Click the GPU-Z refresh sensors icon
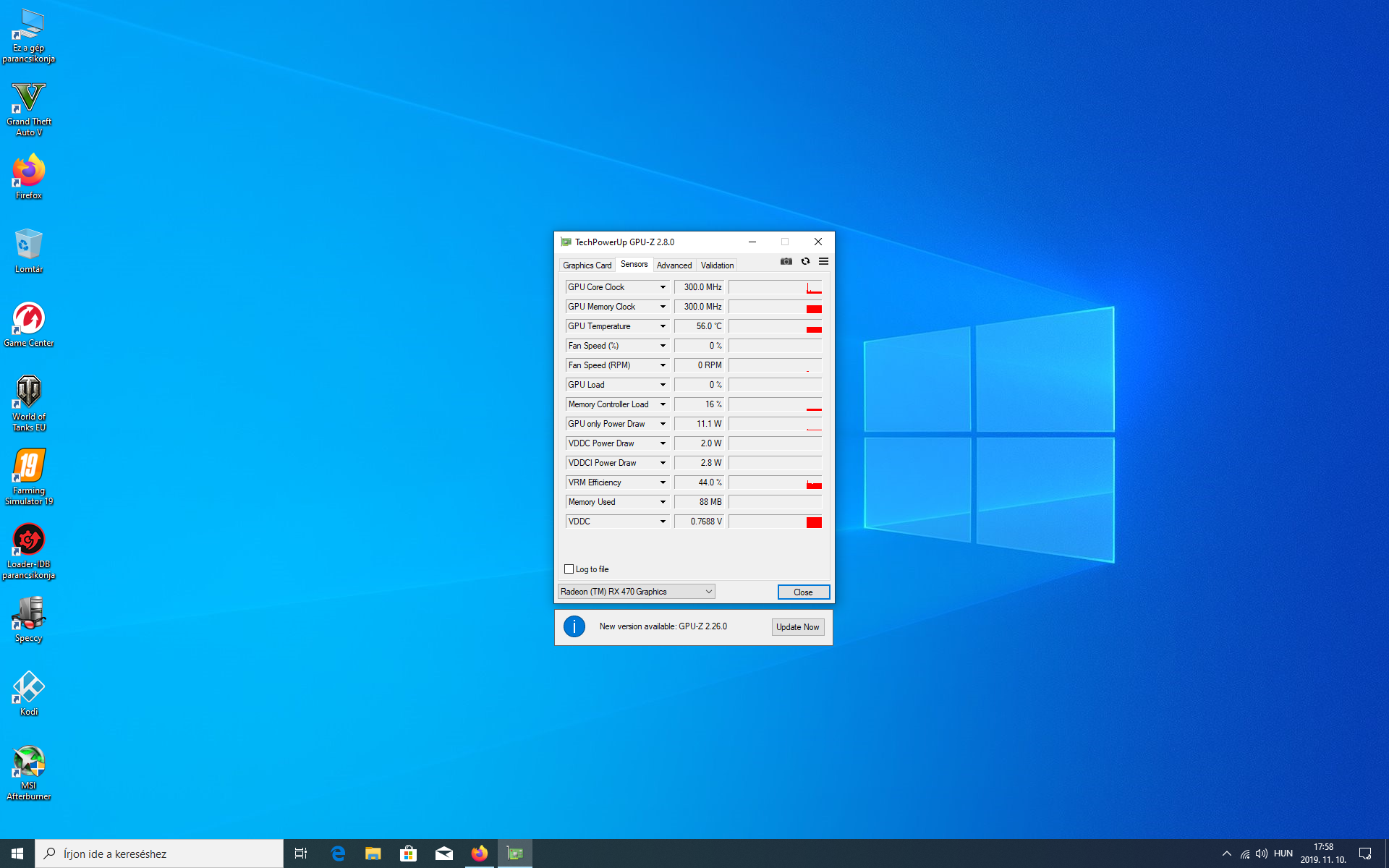This screenshot has width=1389, height=868. point(805,262)
